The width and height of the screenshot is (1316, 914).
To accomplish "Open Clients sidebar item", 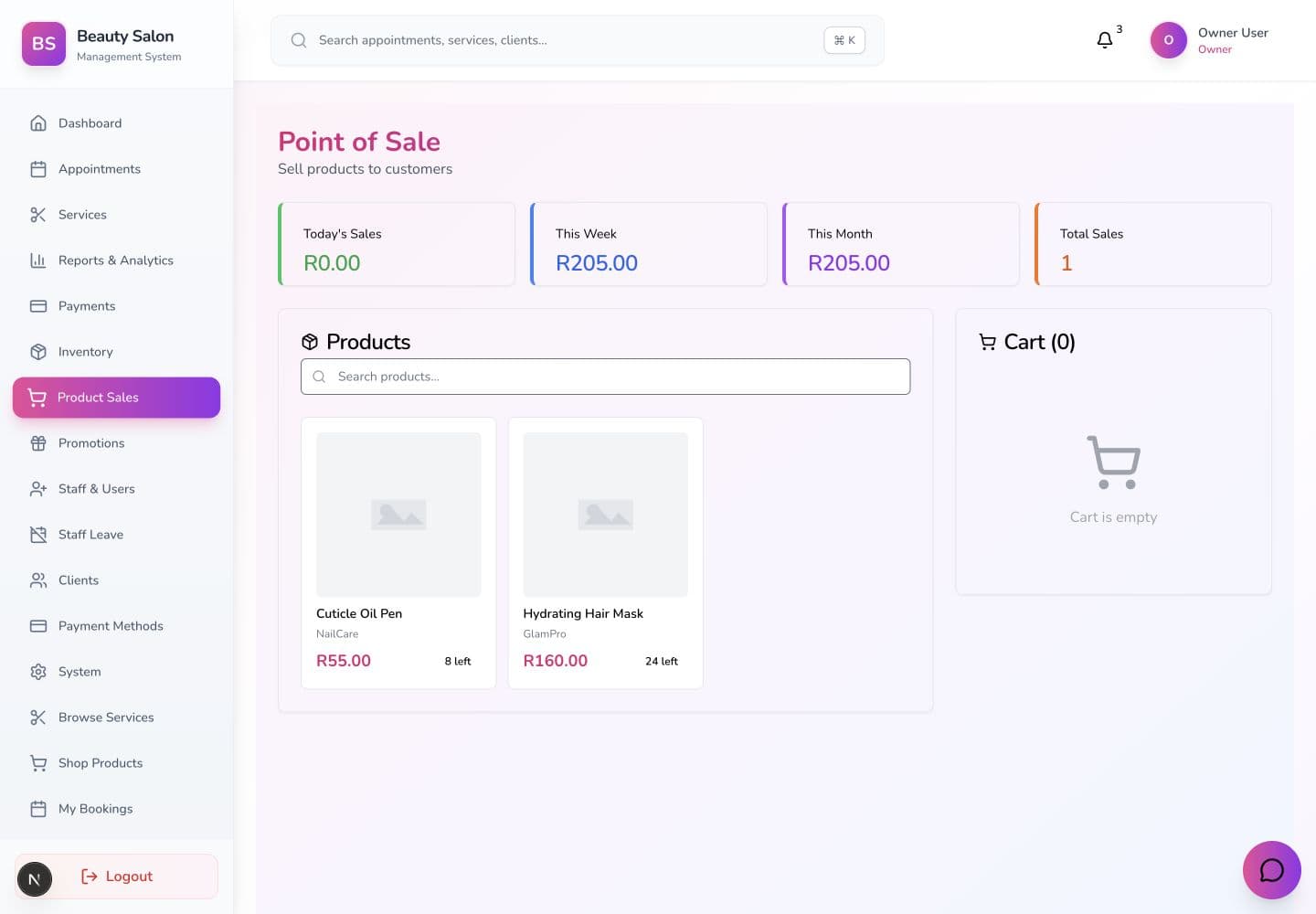I will coord(117,580).
